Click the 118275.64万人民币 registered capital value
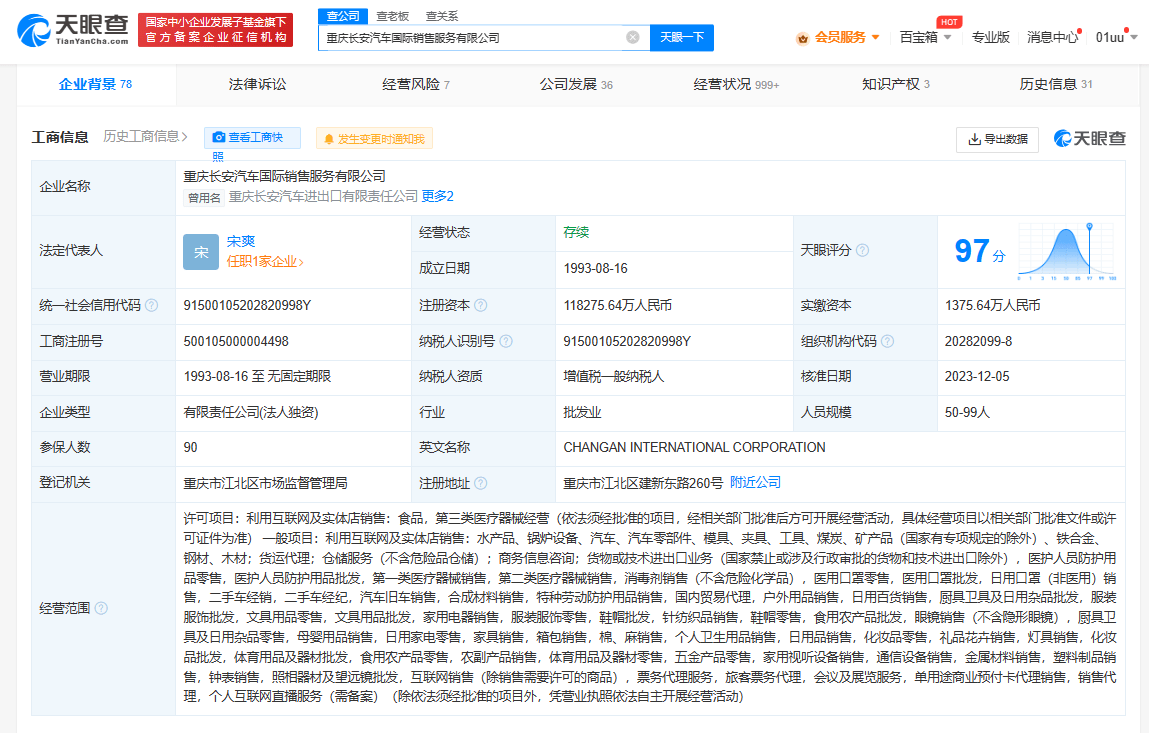1149x733 pixels. (x=617, y=305)
